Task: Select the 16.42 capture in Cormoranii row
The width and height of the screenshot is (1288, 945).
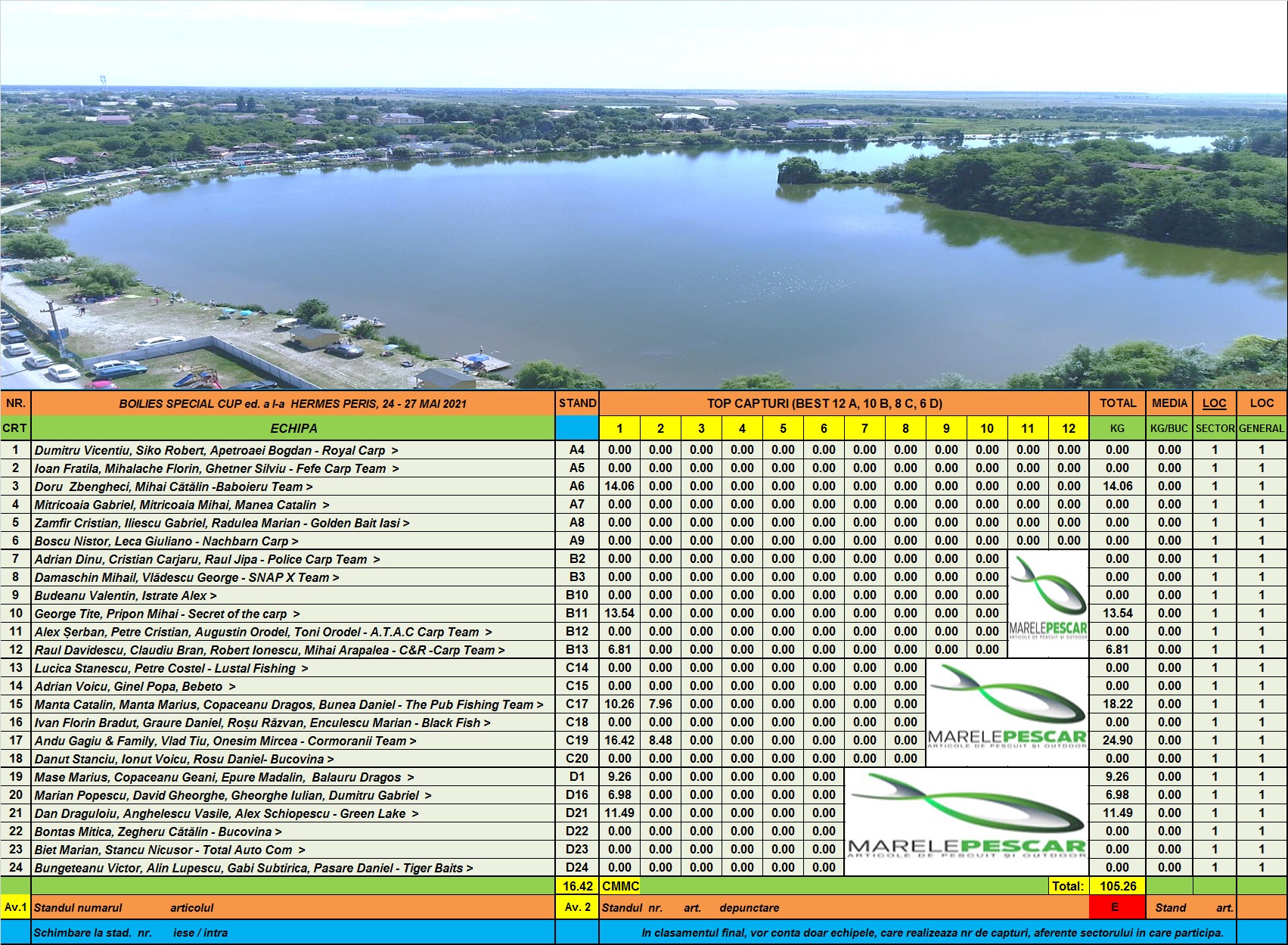Action: (x=619, y=741)
